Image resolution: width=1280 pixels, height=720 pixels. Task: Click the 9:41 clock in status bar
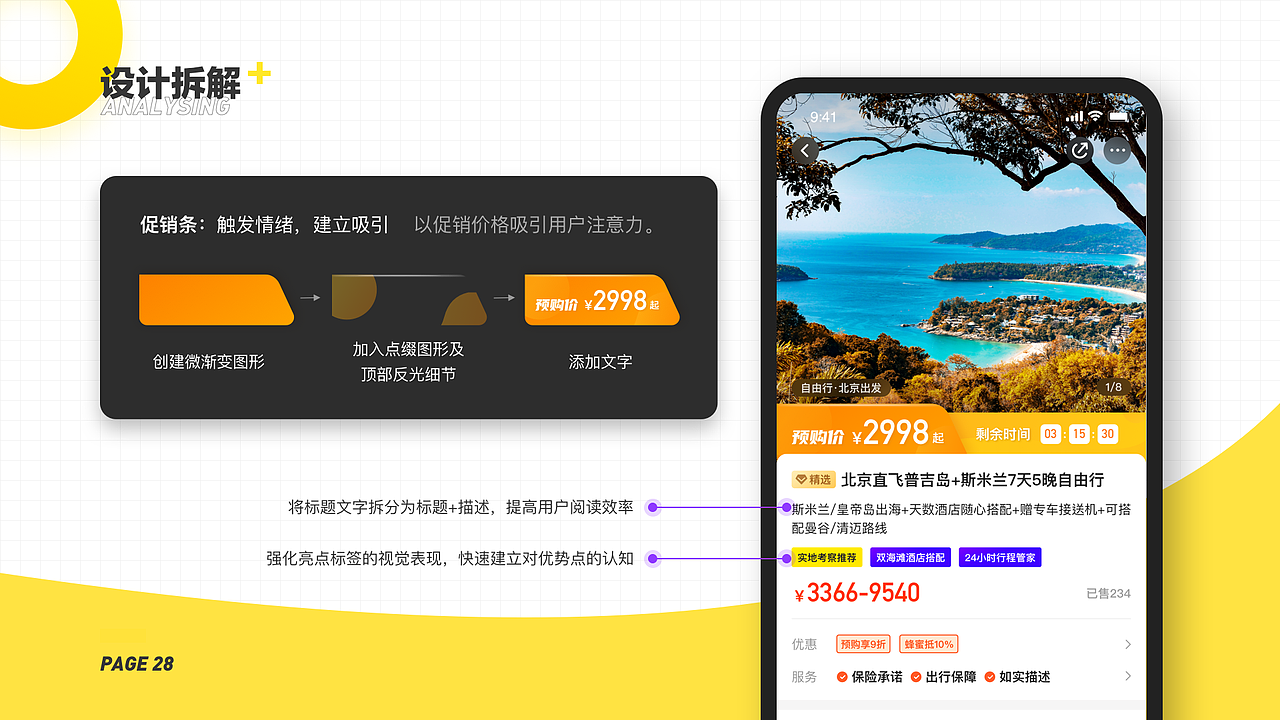(x=823, y=117)
